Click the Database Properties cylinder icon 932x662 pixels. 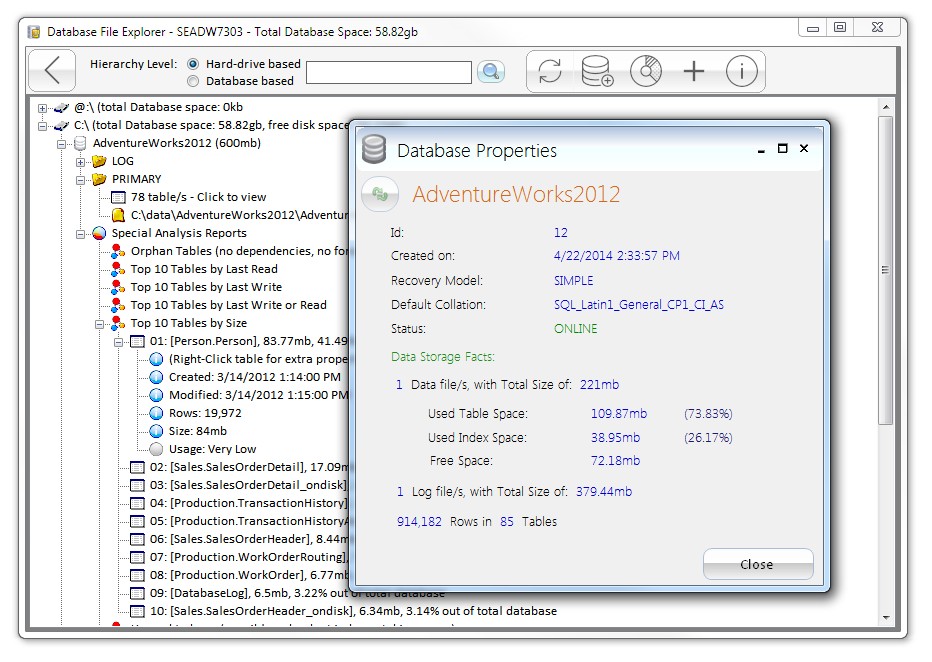pos(374,149)
